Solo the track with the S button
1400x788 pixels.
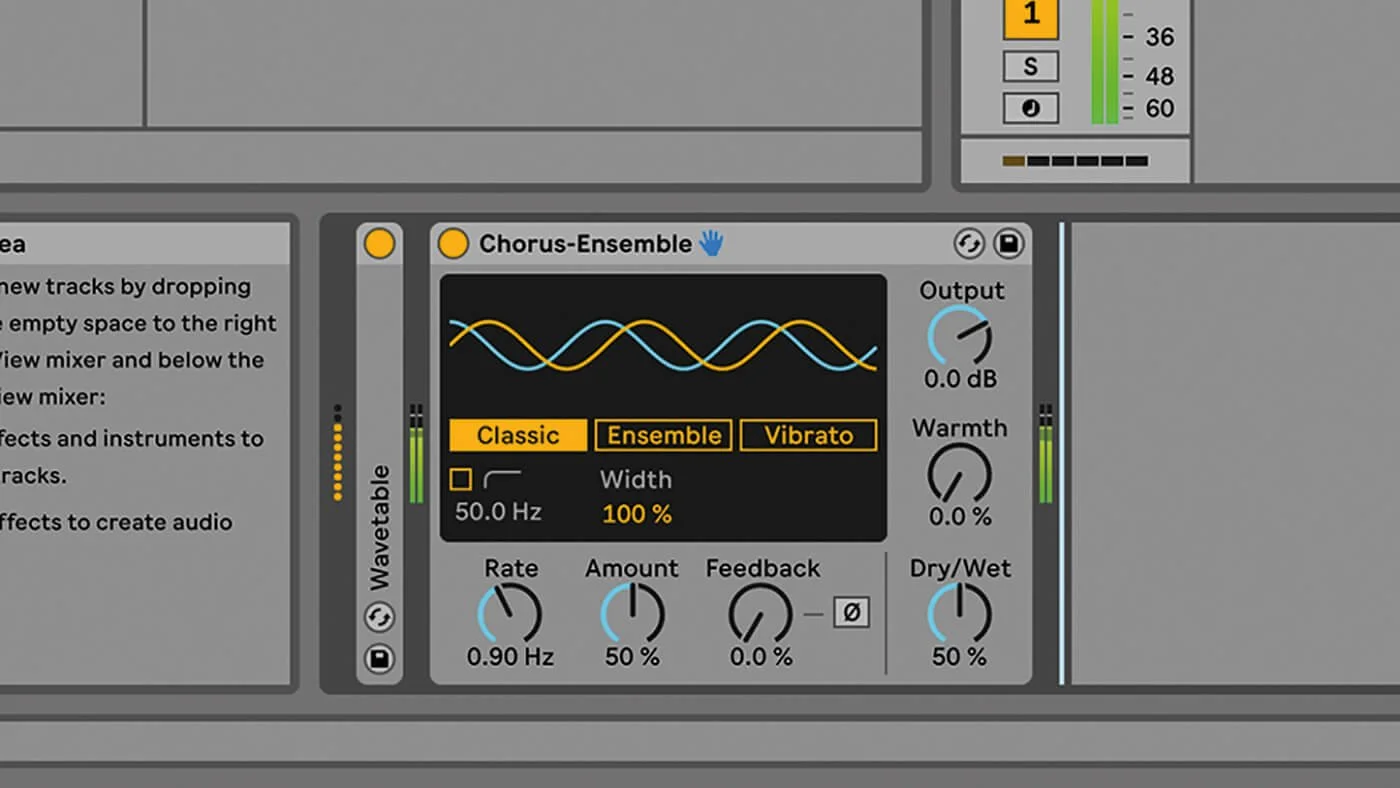click(1031, 67)
